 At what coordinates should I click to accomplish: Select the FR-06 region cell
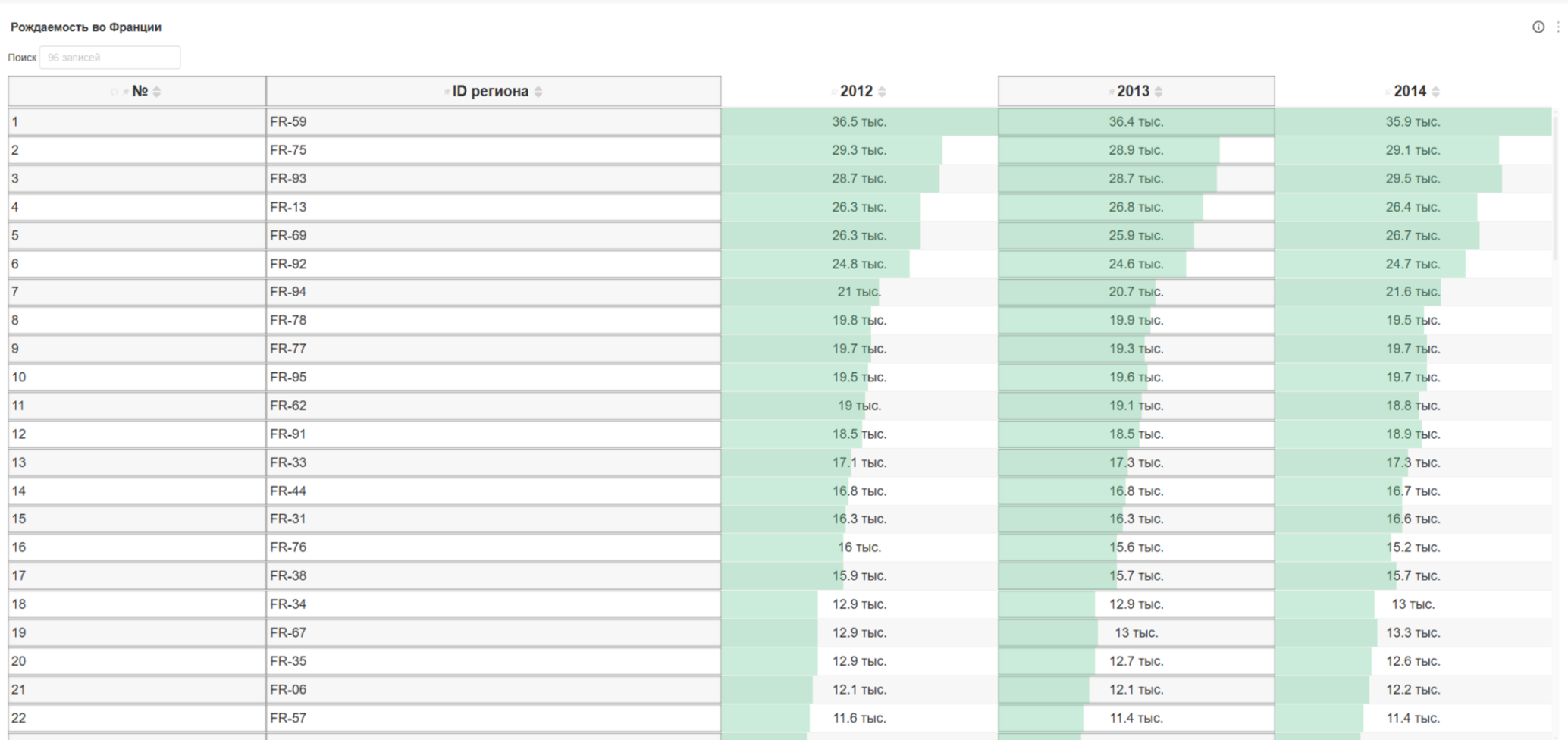click(494, 689)
